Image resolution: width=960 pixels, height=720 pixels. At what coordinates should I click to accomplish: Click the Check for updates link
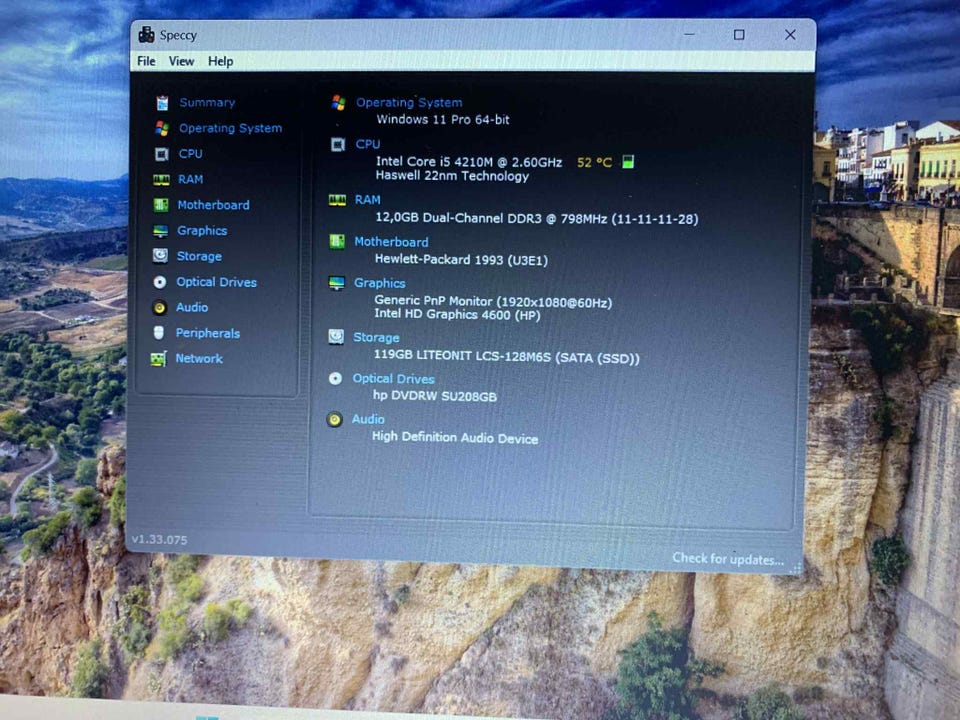(728, 559)
